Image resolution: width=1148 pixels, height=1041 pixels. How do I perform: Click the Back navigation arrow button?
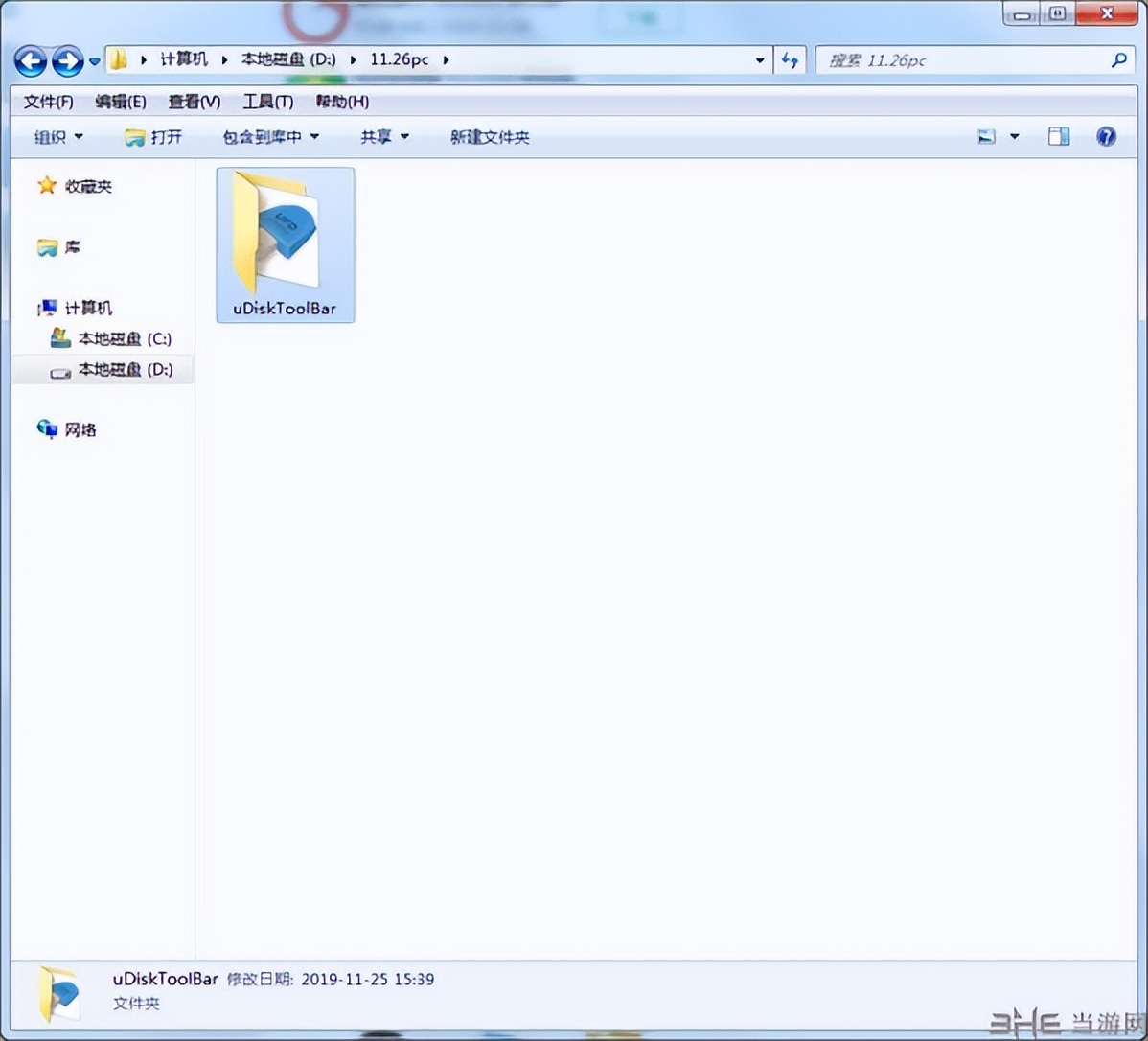click(31, 61)
